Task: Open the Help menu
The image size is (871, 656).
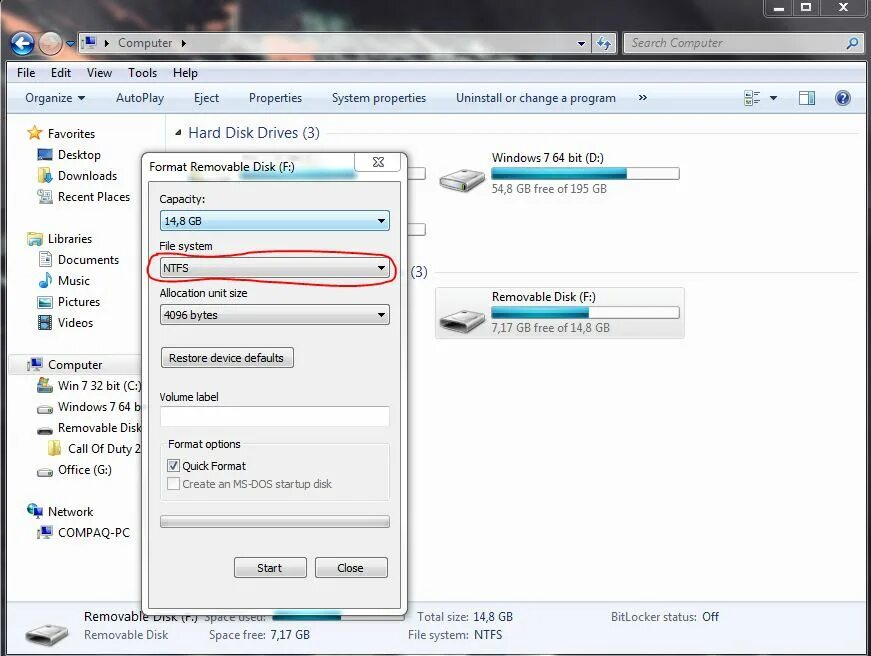Action: click(185, 73)
